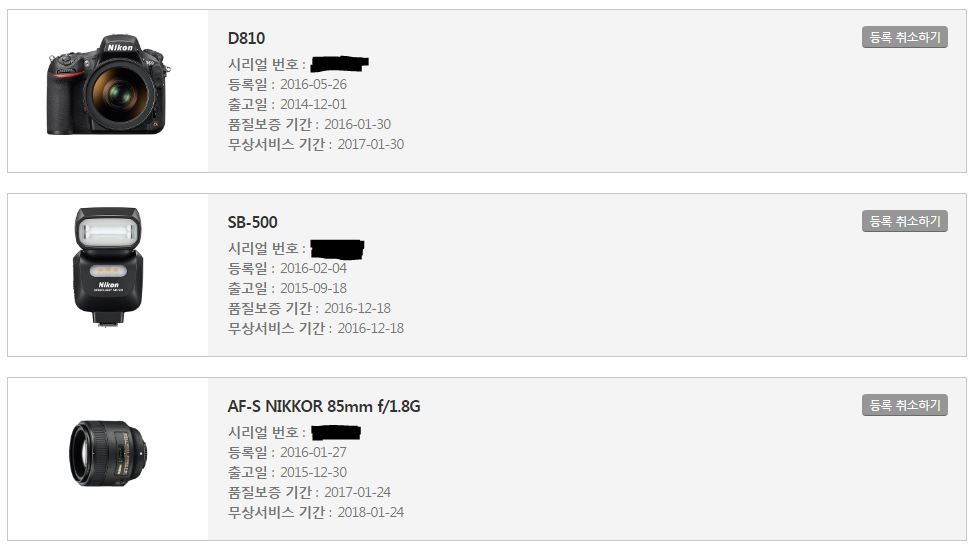This screenshot has width=976, height=547.
Task: Cancel registration for the AF-S NIKKOR 85mm
Action: click(x=904, y=405)
